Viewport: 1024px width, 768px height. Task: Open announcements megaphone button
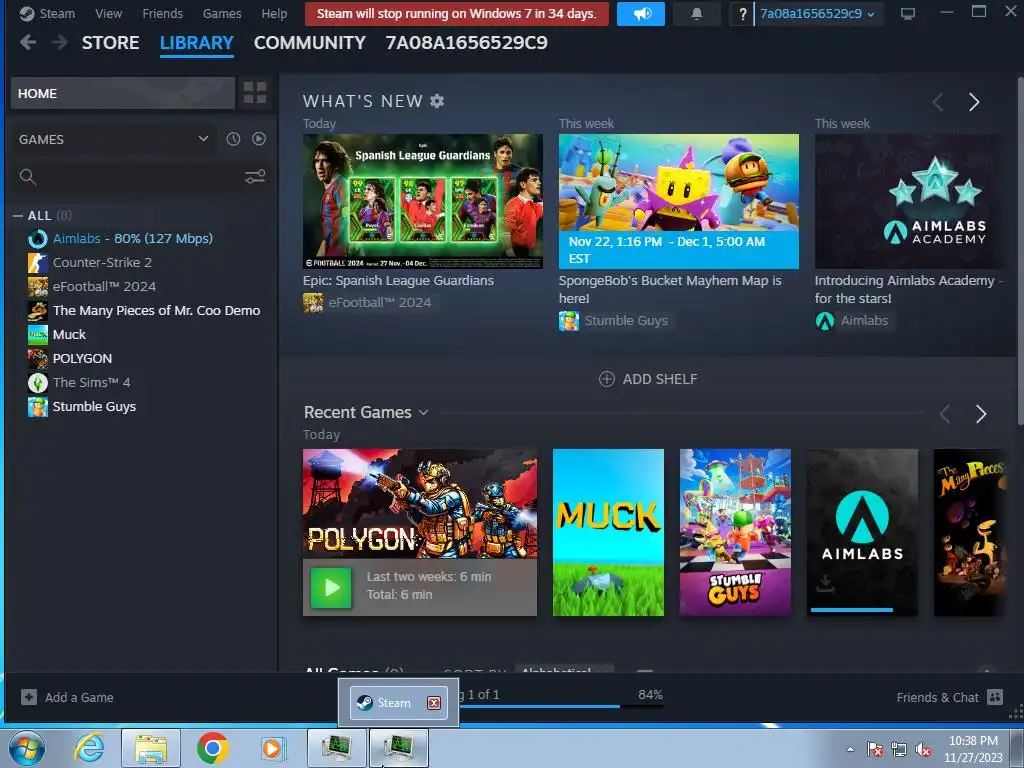(x=641, y=14)
